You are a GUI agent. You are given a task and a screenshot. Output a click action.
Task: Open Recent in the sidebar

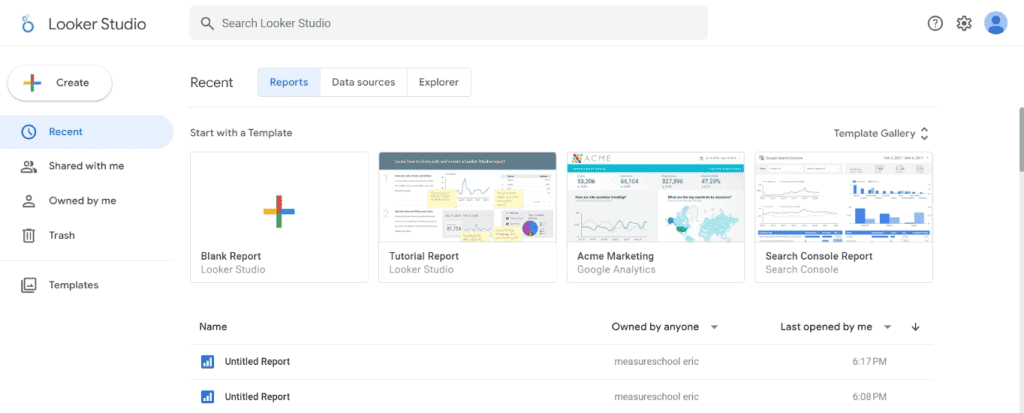coord(86,132)
